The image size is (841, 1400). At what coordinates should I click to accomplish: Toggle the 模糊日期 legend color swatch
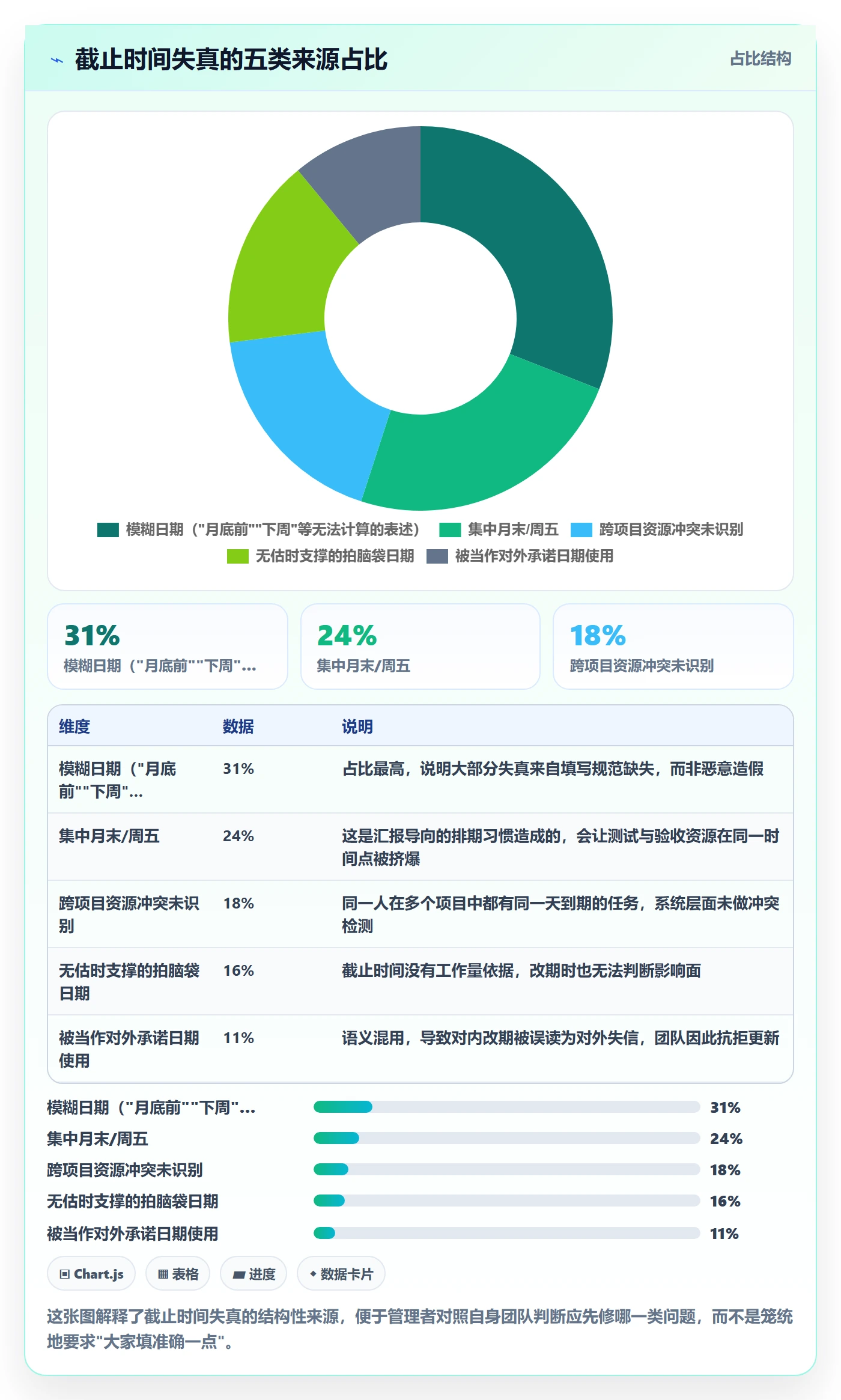tap(108, 529)
